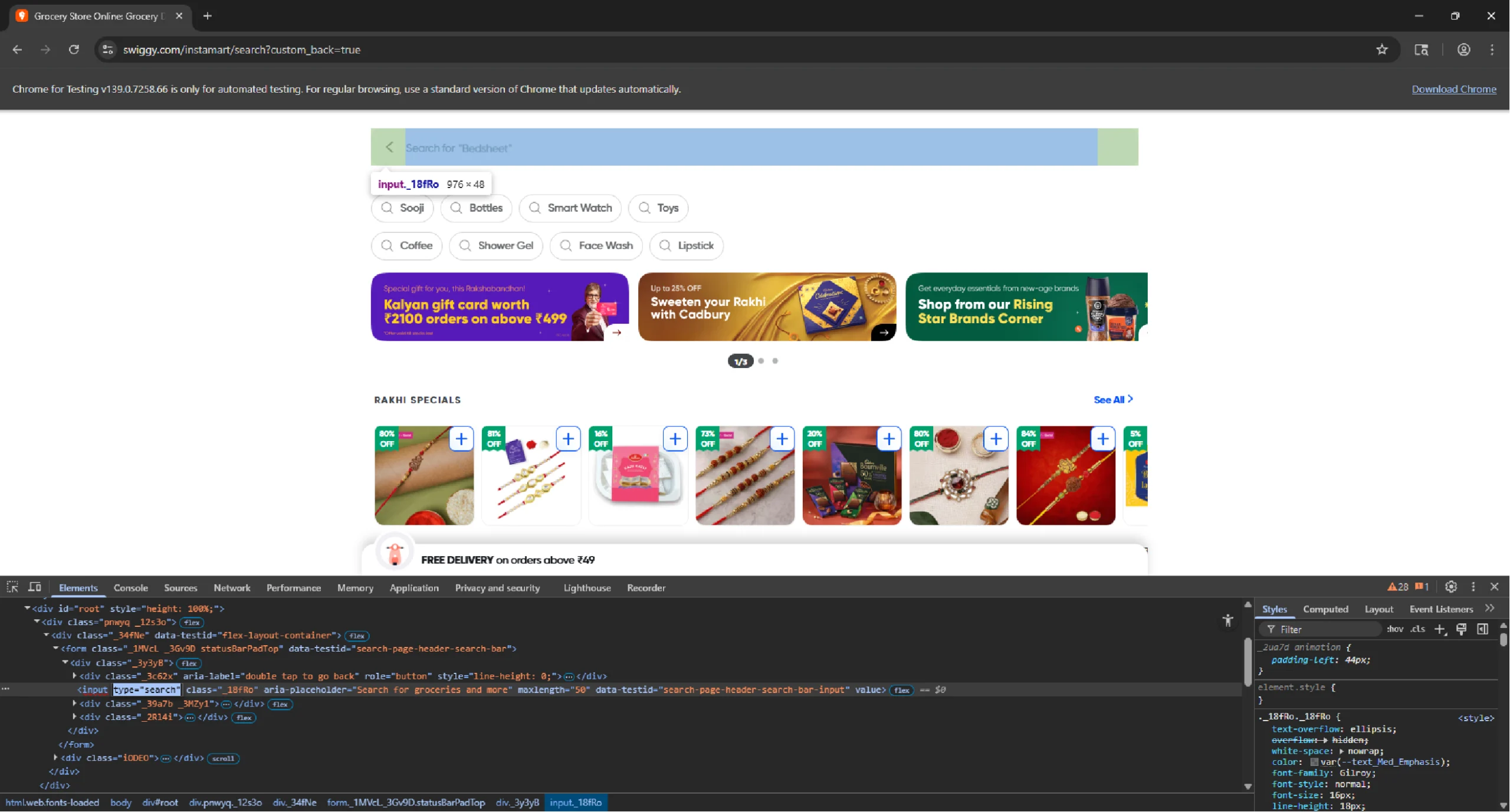Click the --text_Med_Emphasis color swatch
The image size is (1510, 812).
tap(1314, 762)
